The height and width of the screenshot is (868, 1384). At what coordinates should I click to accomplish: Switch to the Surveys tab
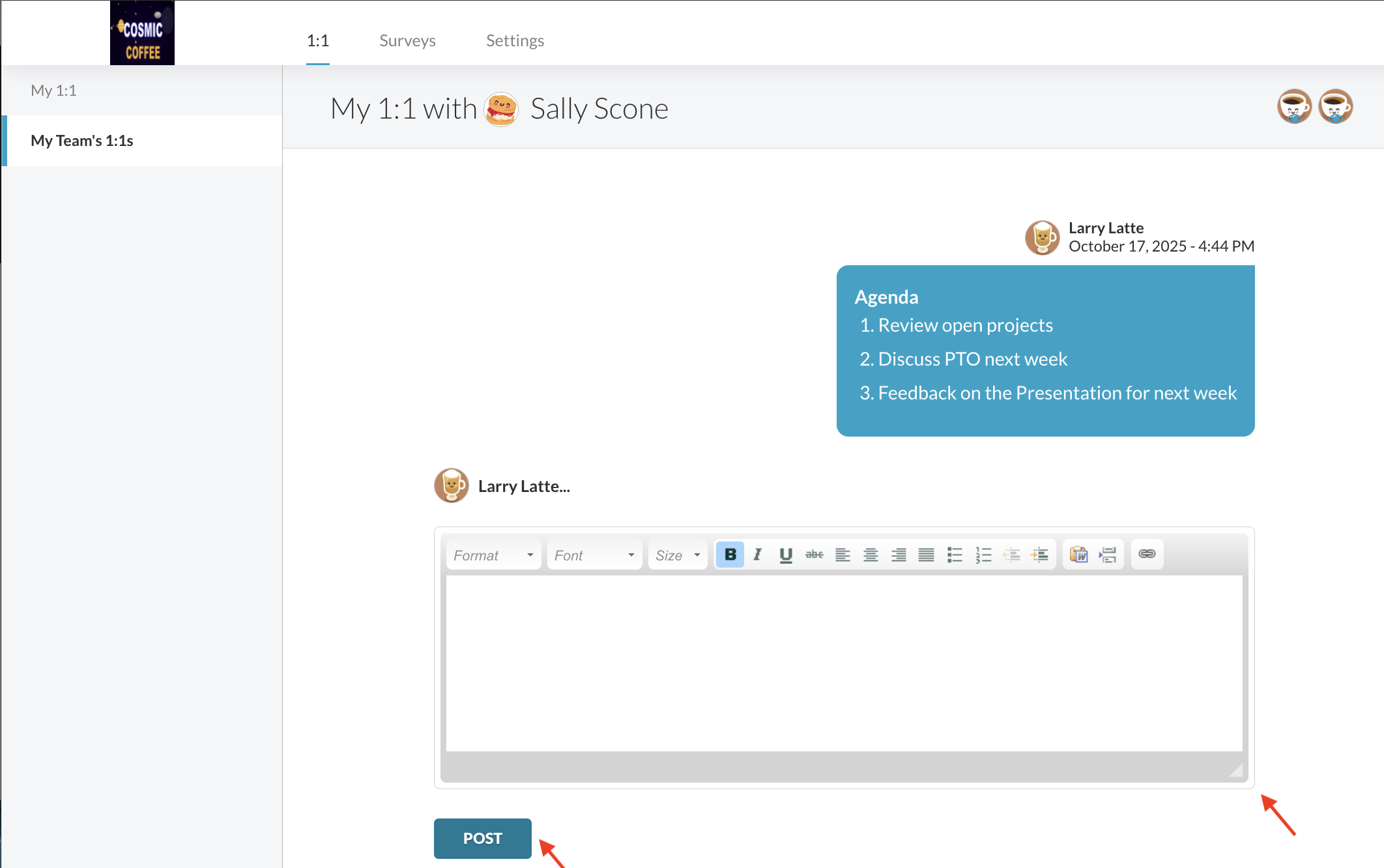pyautogui.click(x=407, y=40)
